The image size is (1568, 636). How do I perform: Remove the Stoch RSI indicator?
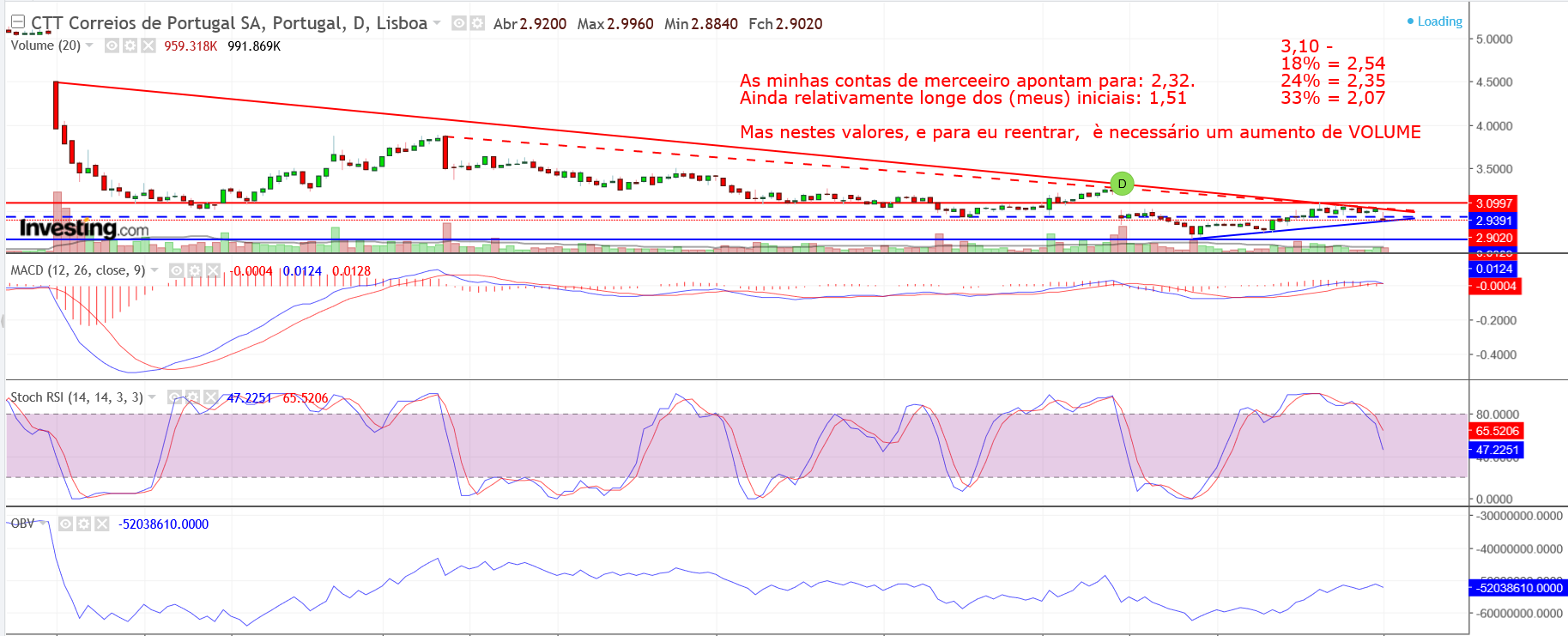tap(211, 397)
